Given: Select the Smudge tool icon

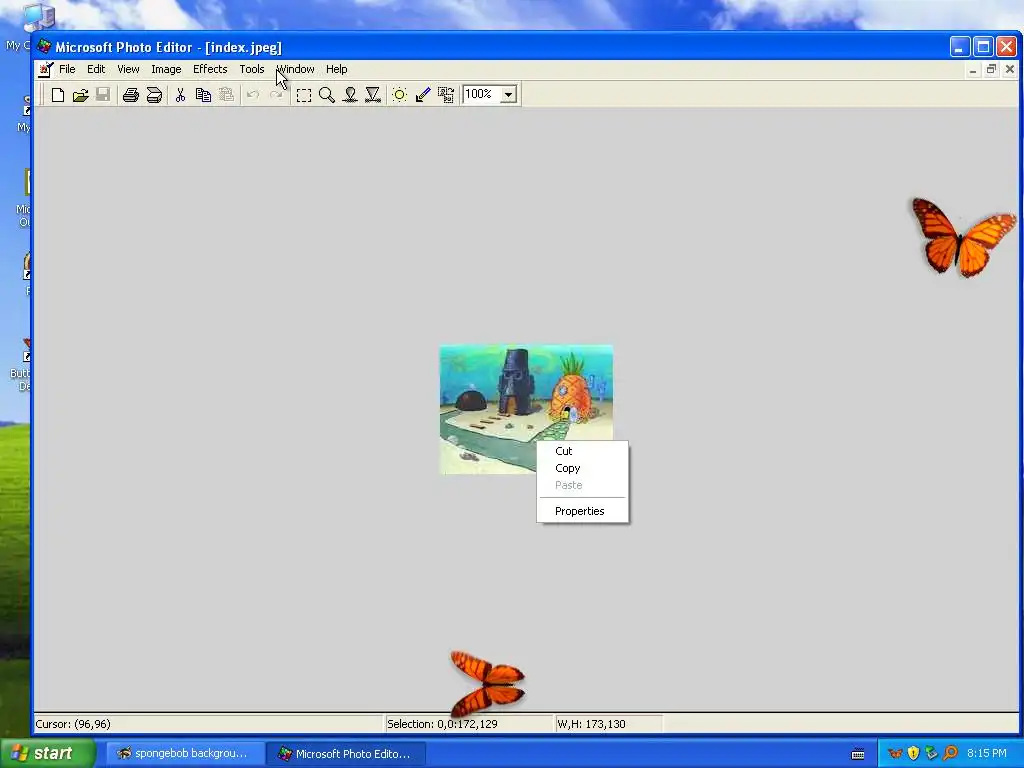Looking at the screenshot, I should [350, 95].
